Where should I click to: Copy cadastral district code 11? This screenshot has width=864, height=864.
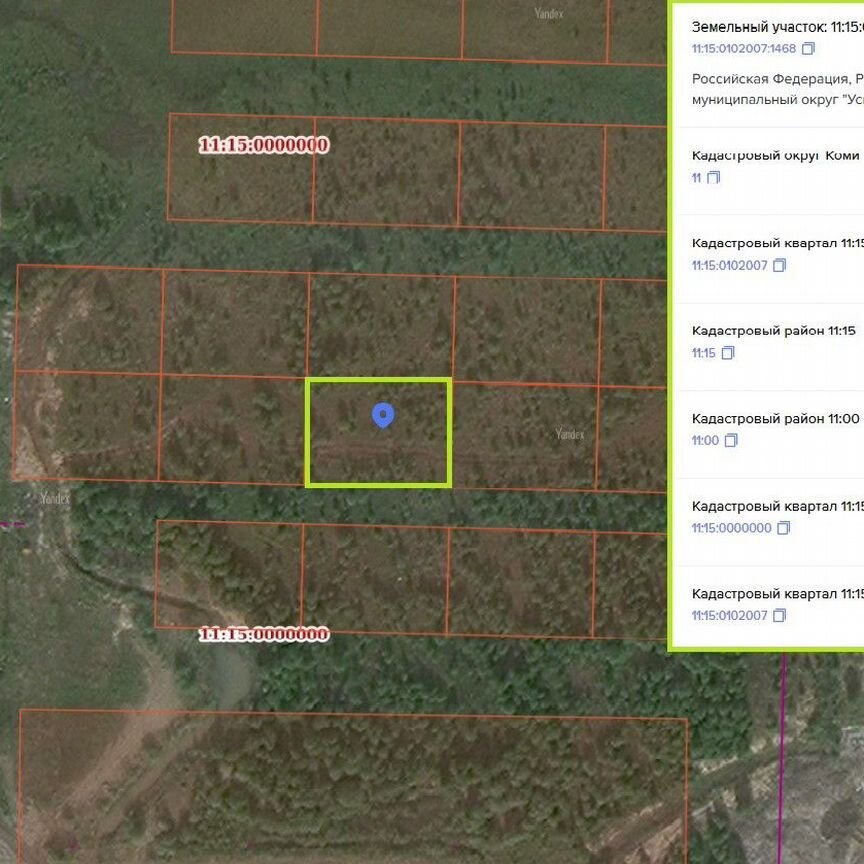click(713, 178)
